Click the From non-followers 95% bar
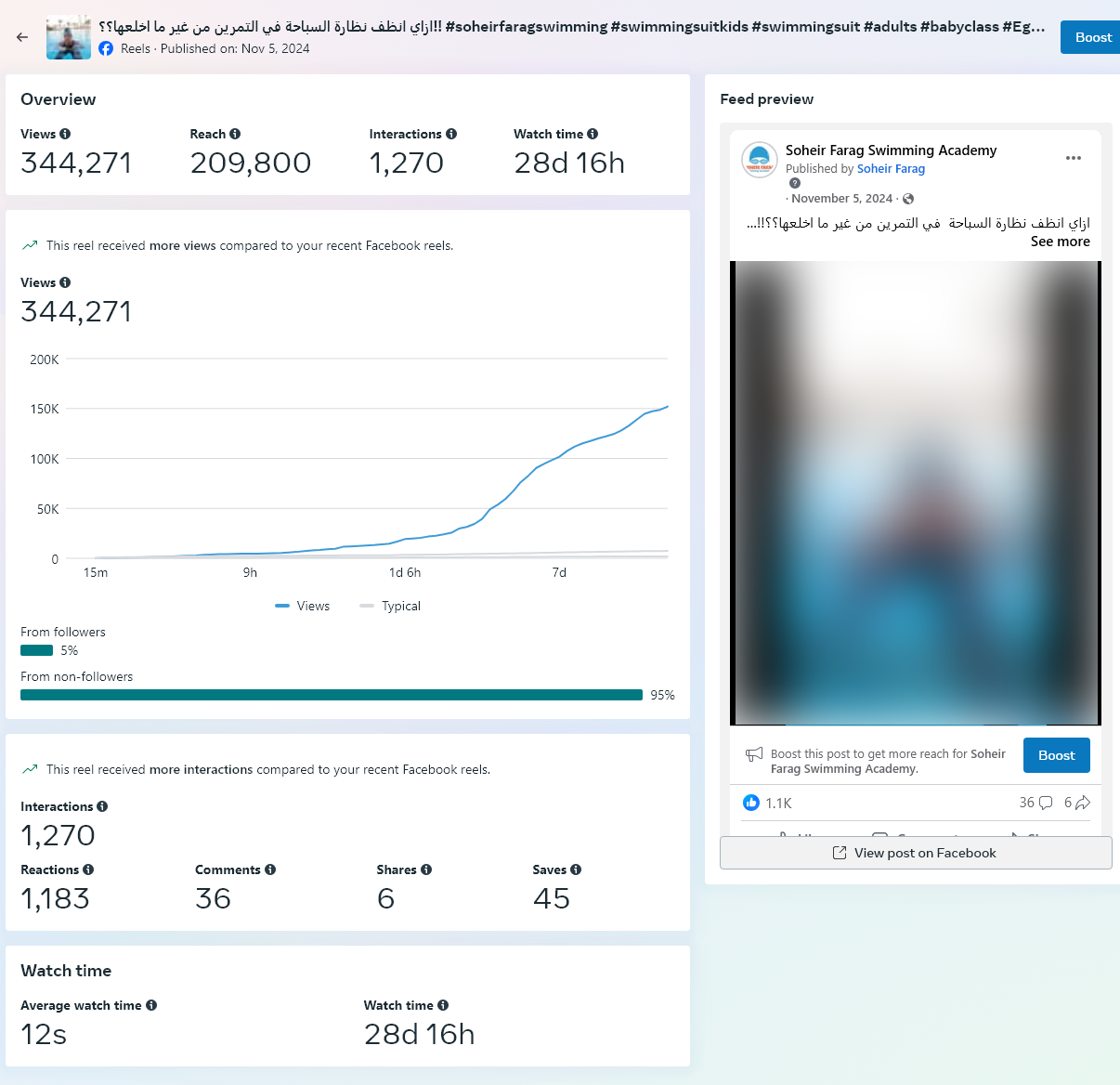The width and height of the screenshot is (1120, 1085). click(x=332, y=695)
